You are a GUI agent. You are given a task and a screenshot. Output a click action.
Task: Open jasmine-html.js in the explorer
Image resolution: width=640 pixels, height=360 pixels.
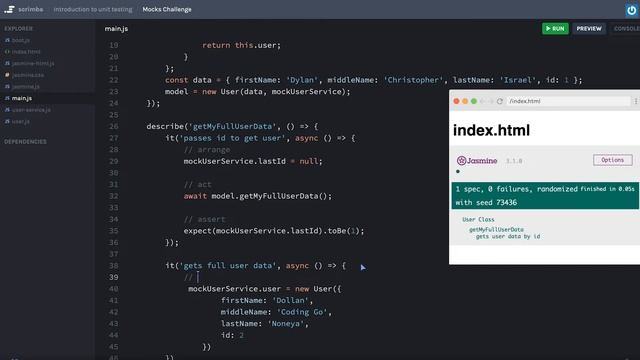pyautogui.click(x=33, y=63)
